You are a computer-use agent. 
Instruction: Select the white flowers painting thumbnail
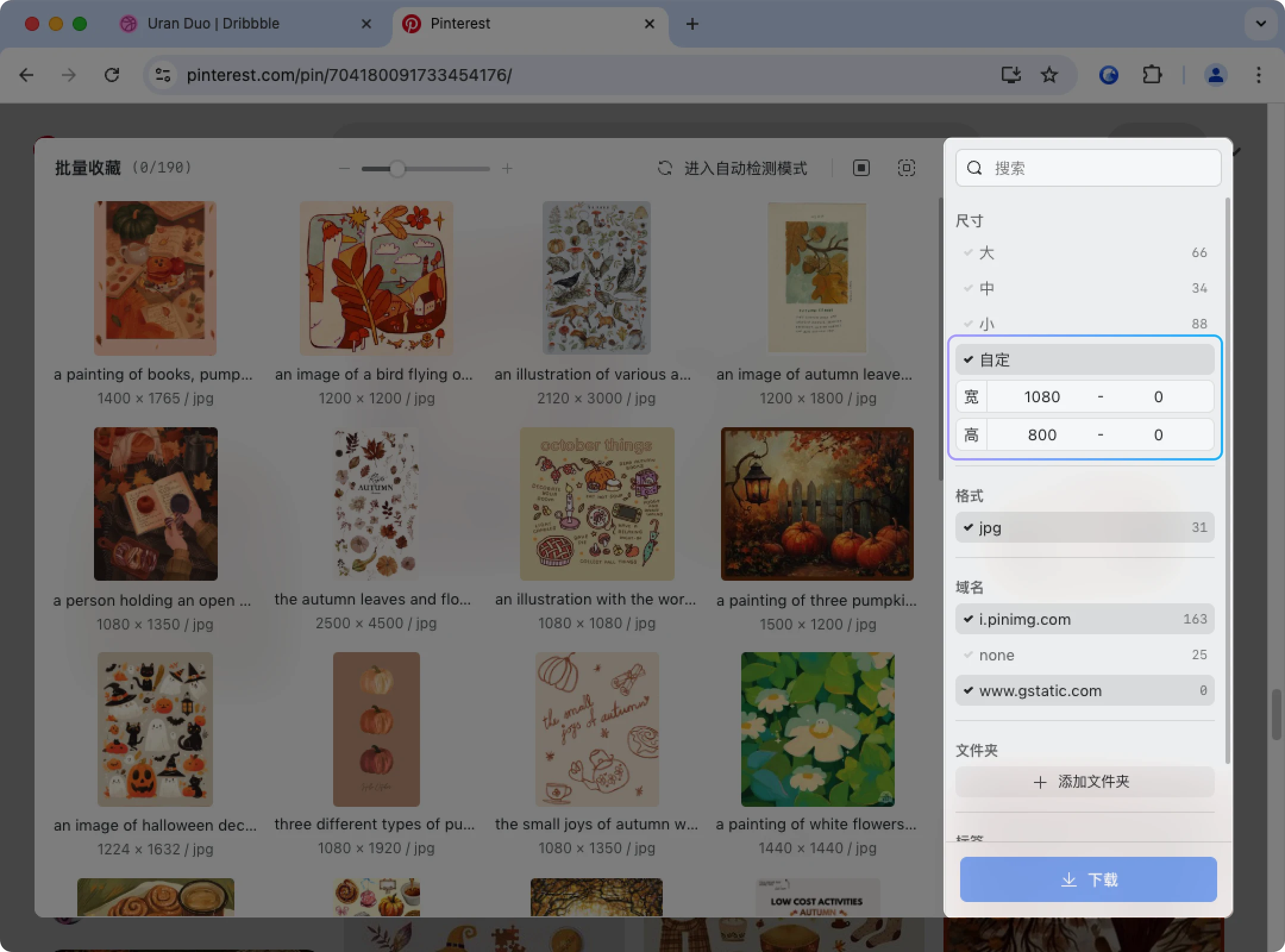[x=817, y=729]
